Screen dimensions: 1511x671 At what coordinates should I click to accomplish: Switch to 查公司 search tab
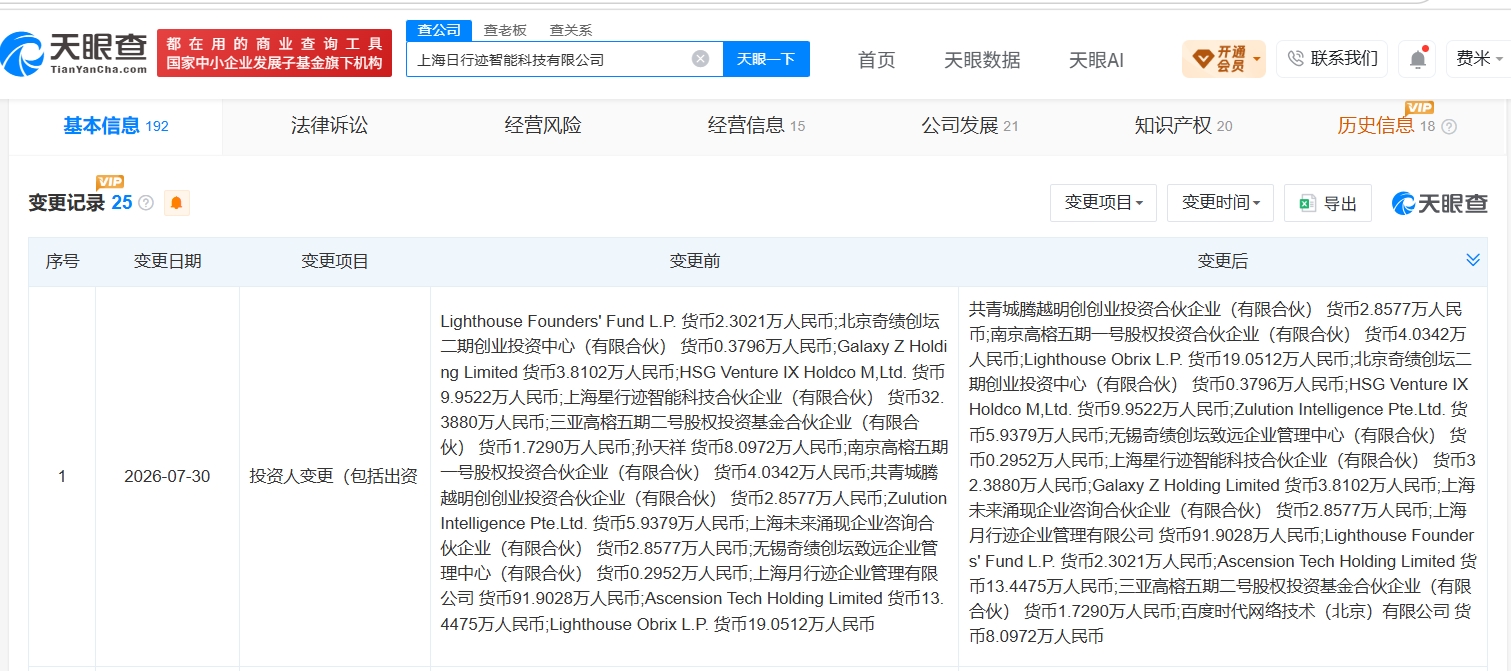point(439,30)
